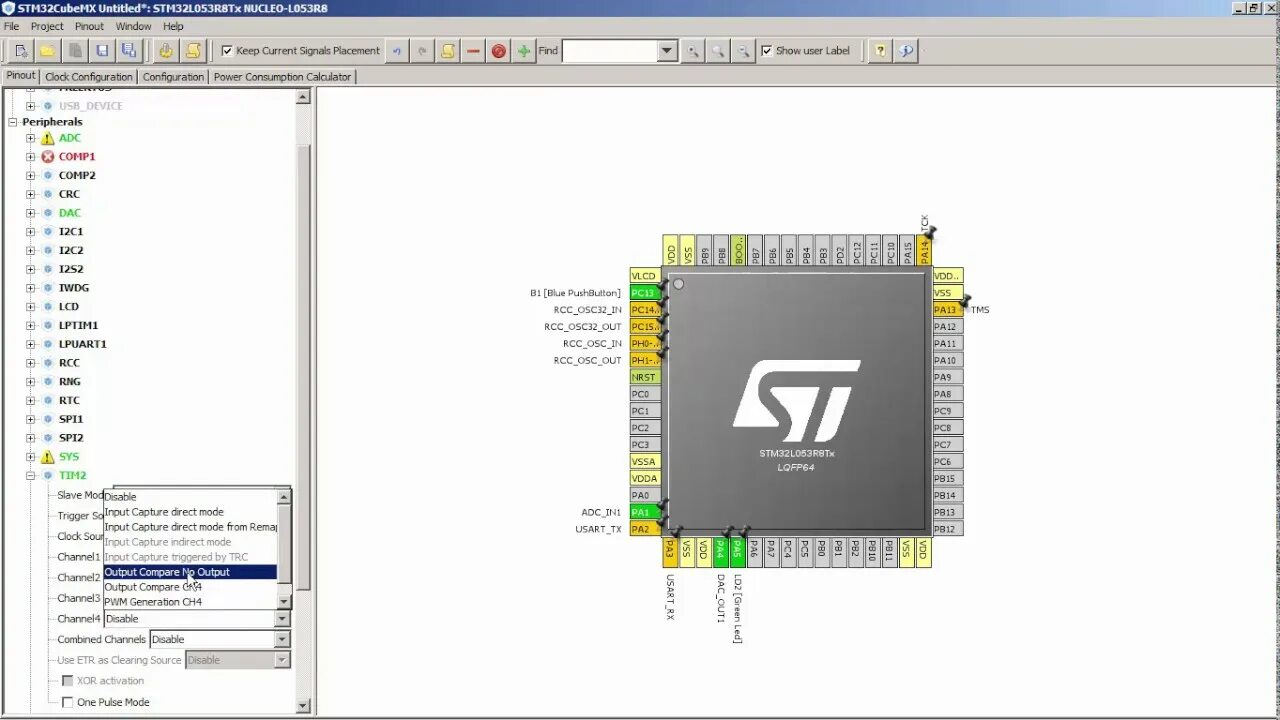
Task: Select Disable in the open dropdown list
Action: [190, 497]
